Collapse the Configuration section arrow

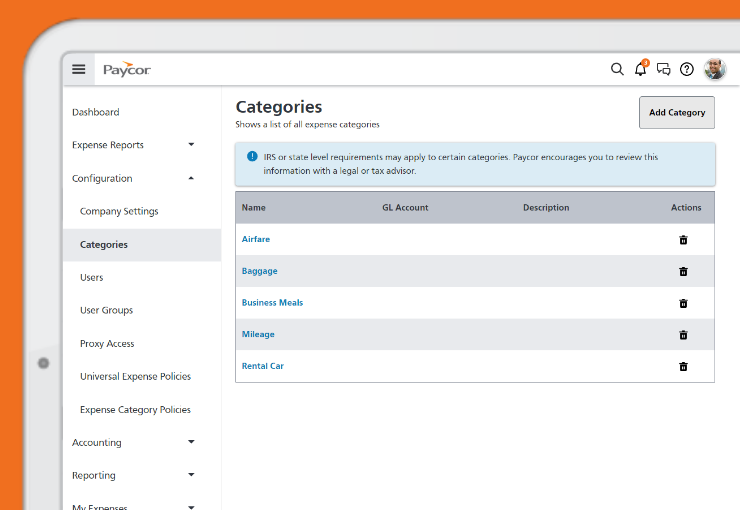pyautogui.click(x=191, y=178)
